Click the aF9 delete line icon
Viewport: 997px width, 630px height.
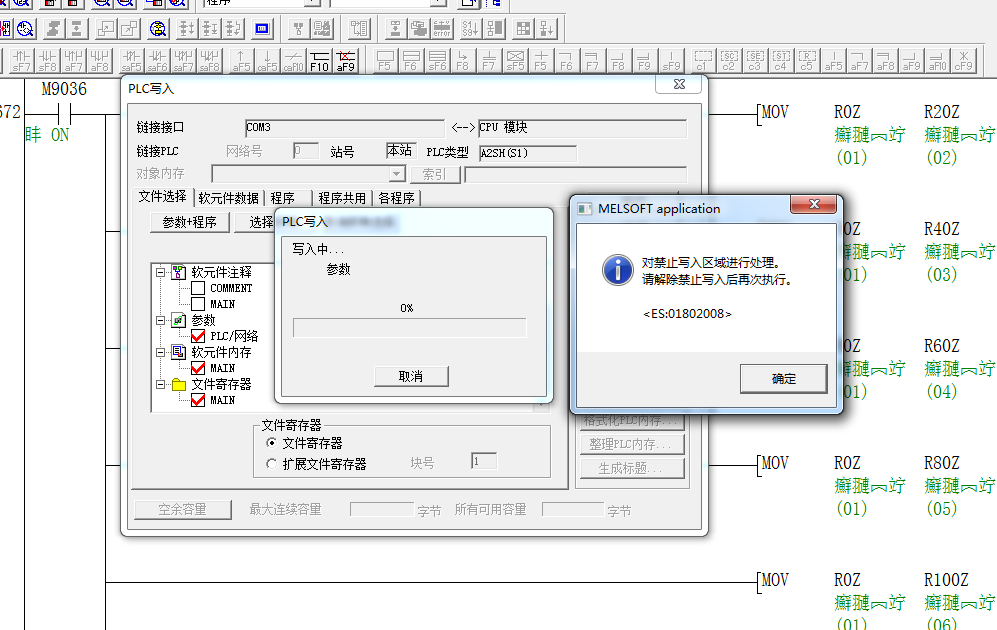click(345, 61)
